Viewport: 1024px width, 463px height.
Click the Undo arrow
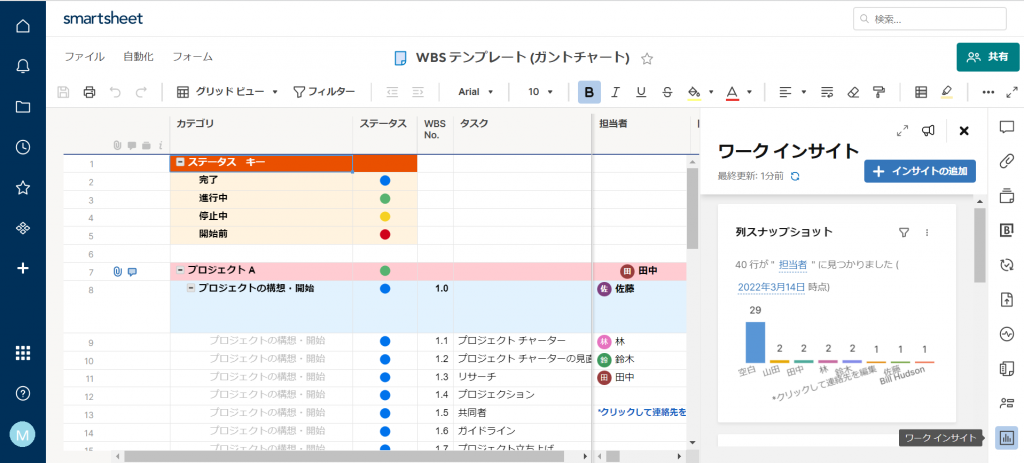[116, 92]
